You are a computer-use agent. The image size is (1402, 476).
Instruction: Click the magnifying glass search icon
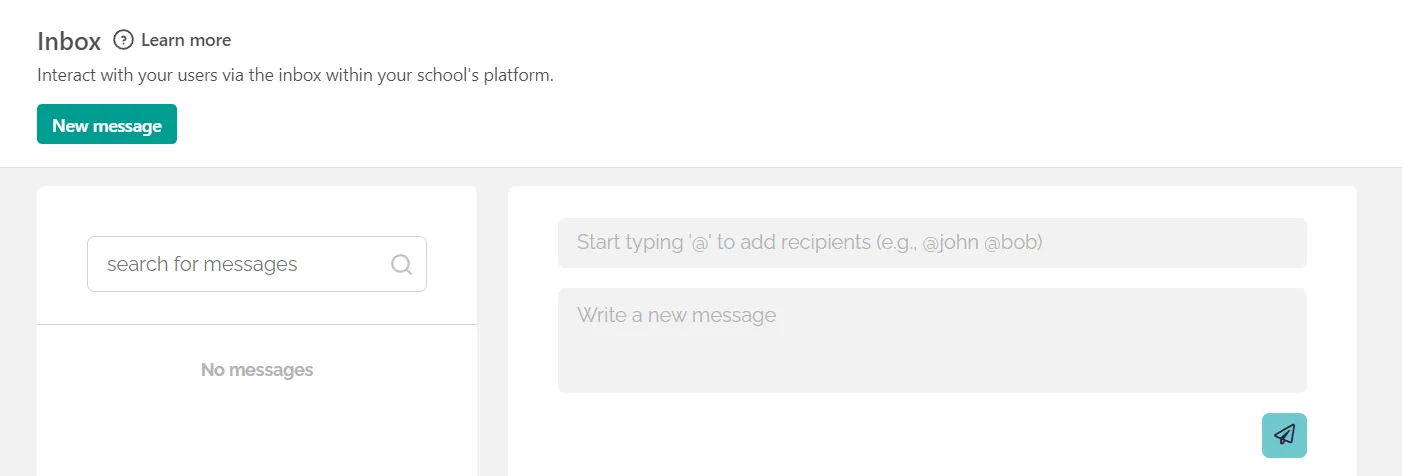(x=401, y=264)
